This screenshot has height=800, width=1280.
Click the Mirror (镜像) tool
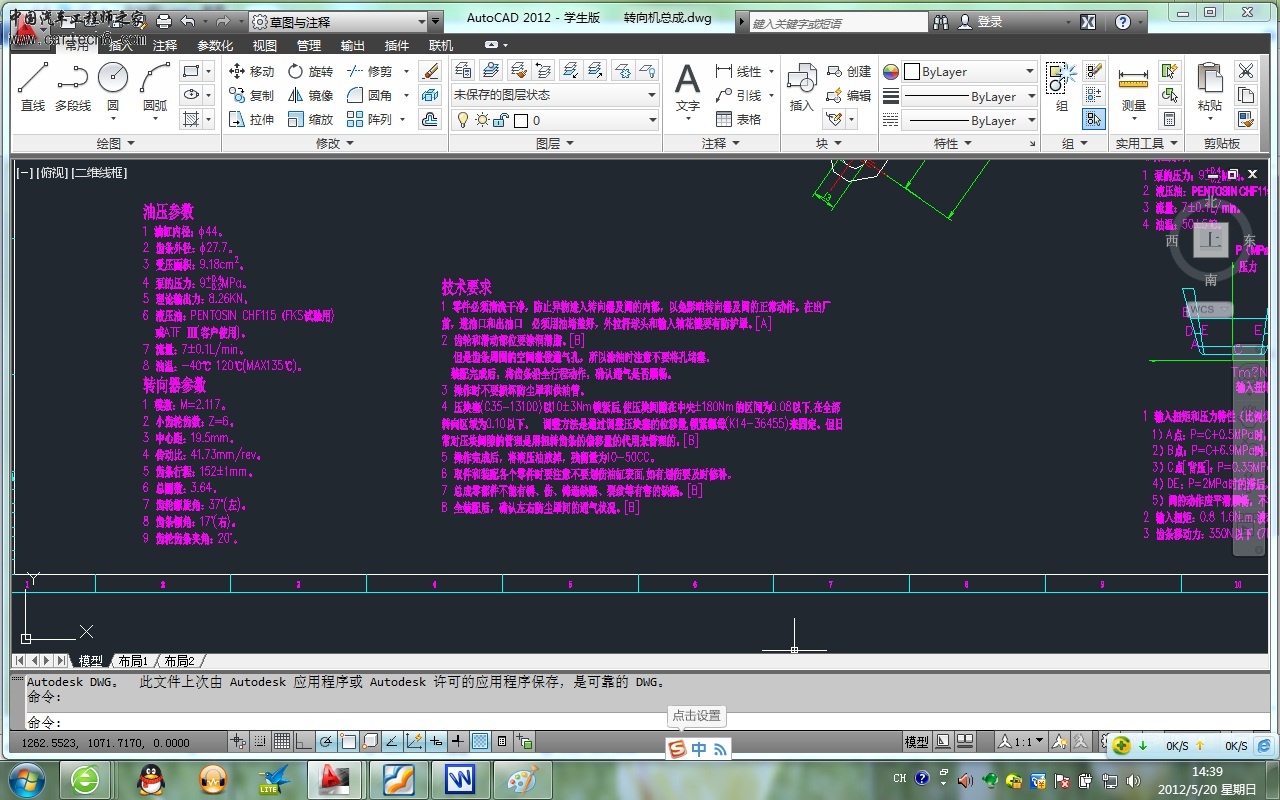(310, 95)
